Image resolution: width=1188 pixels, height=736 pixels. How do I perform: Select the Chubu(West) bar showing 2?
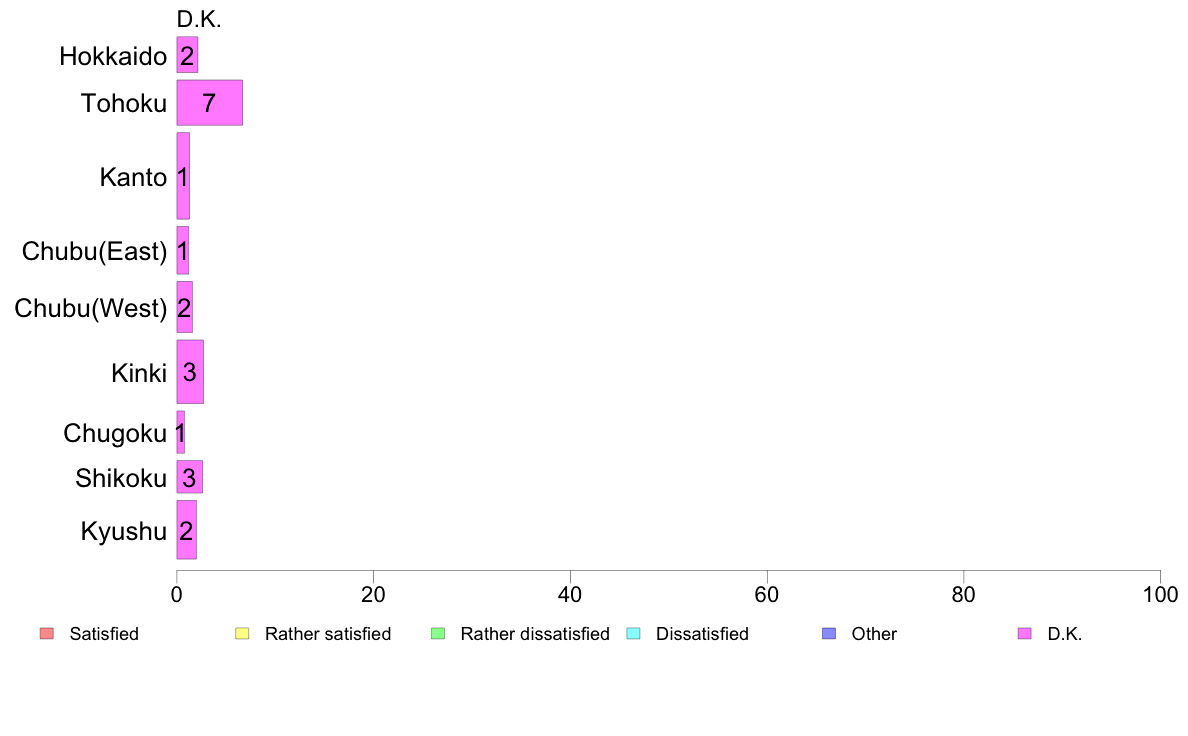(x=185, y=307)
